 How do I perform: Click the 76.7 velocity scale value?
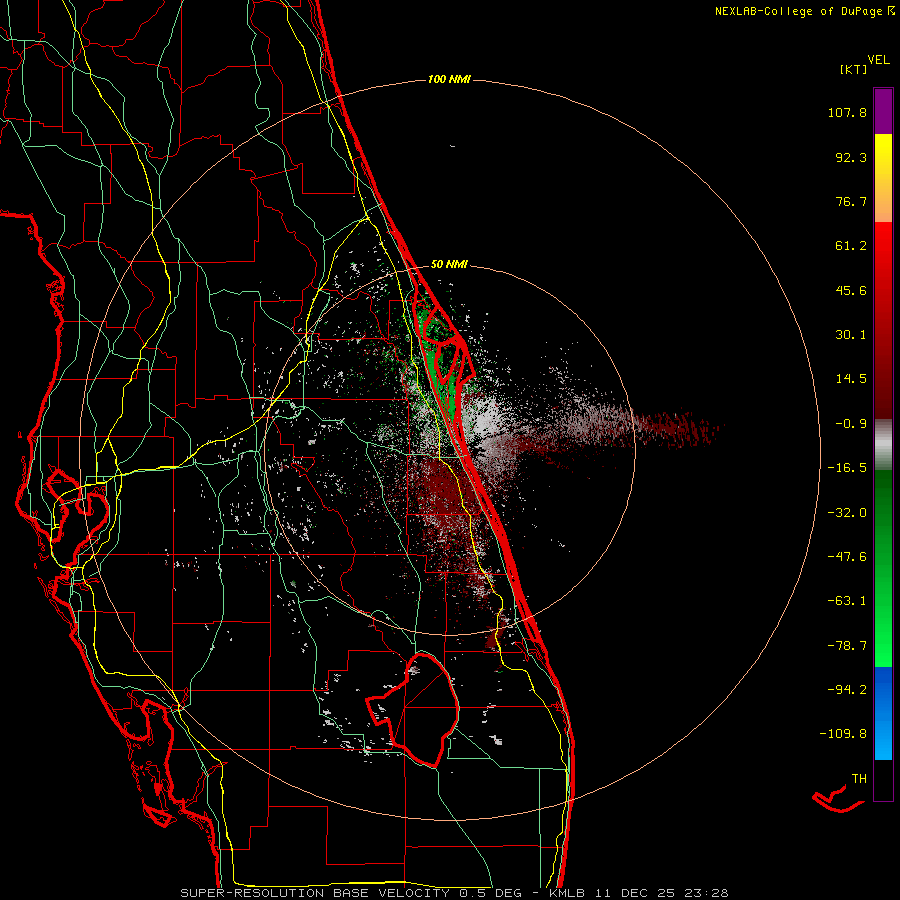click(851, 201)
